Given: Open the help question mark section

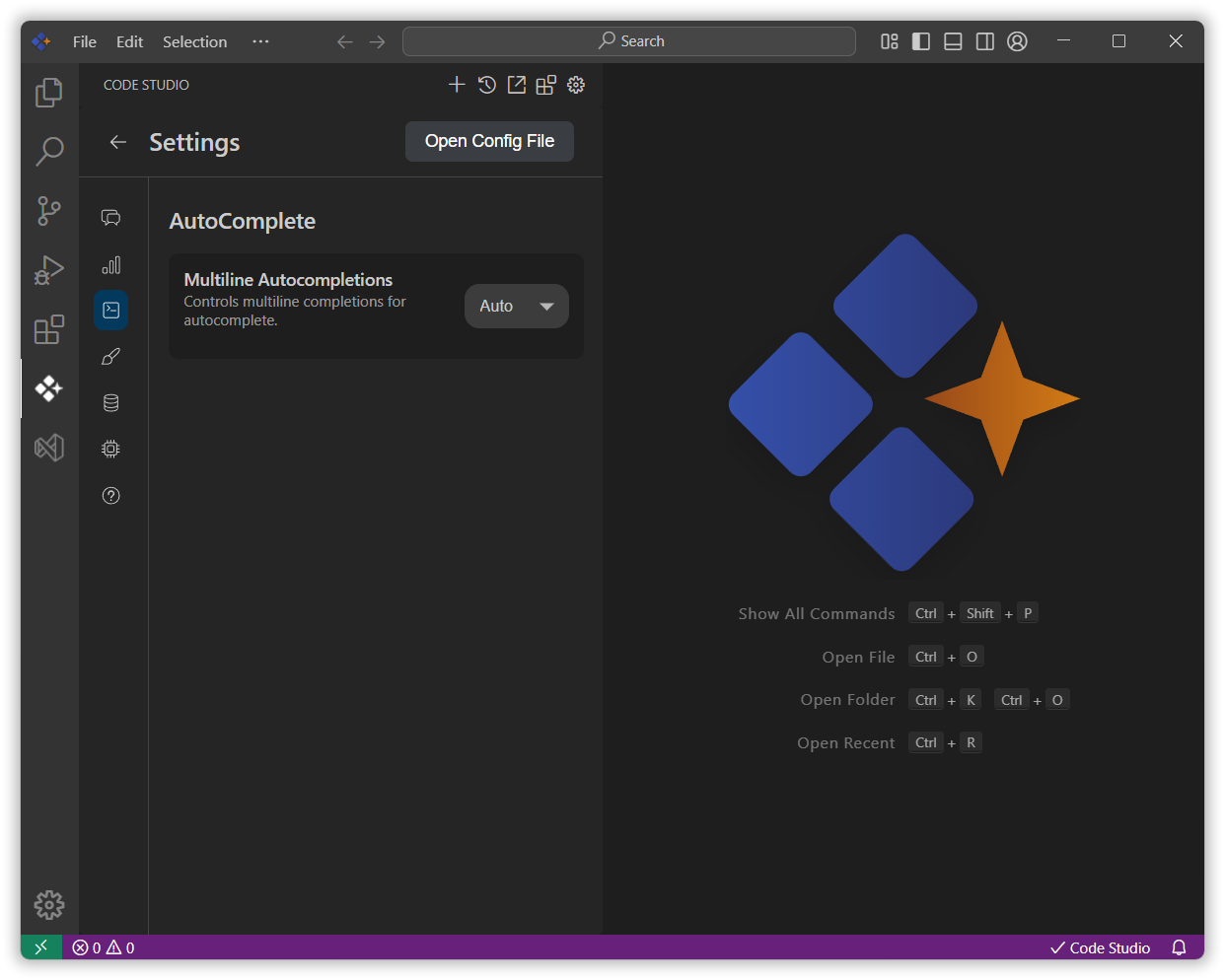Looking at the screenshot, I should (111, 495).
